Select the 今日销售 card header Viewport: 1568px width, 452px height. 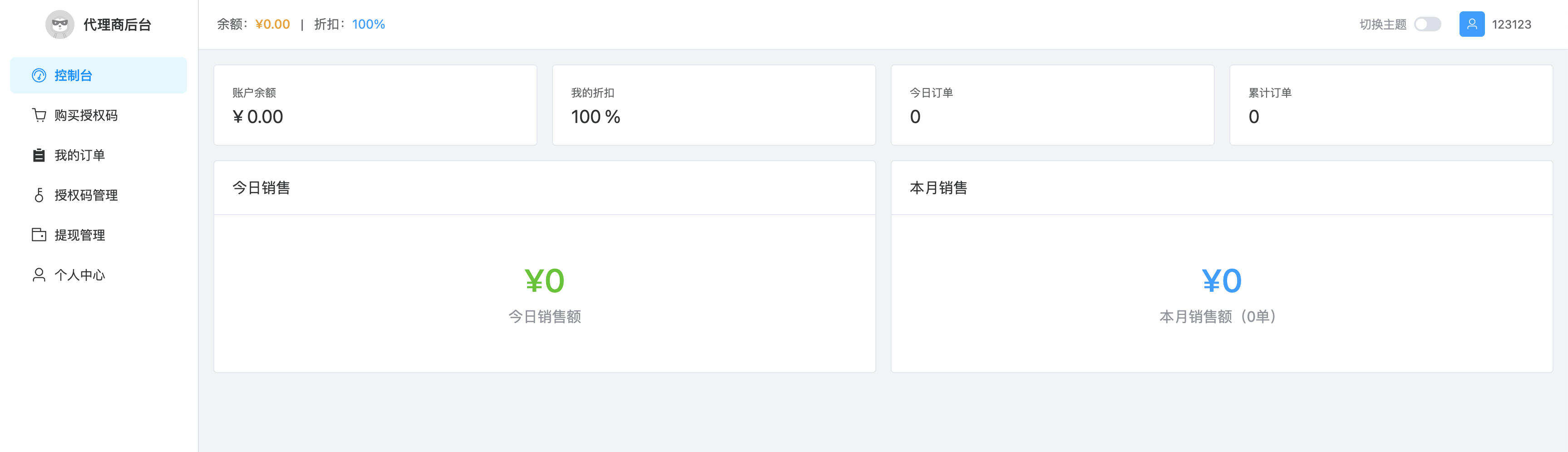262,188
